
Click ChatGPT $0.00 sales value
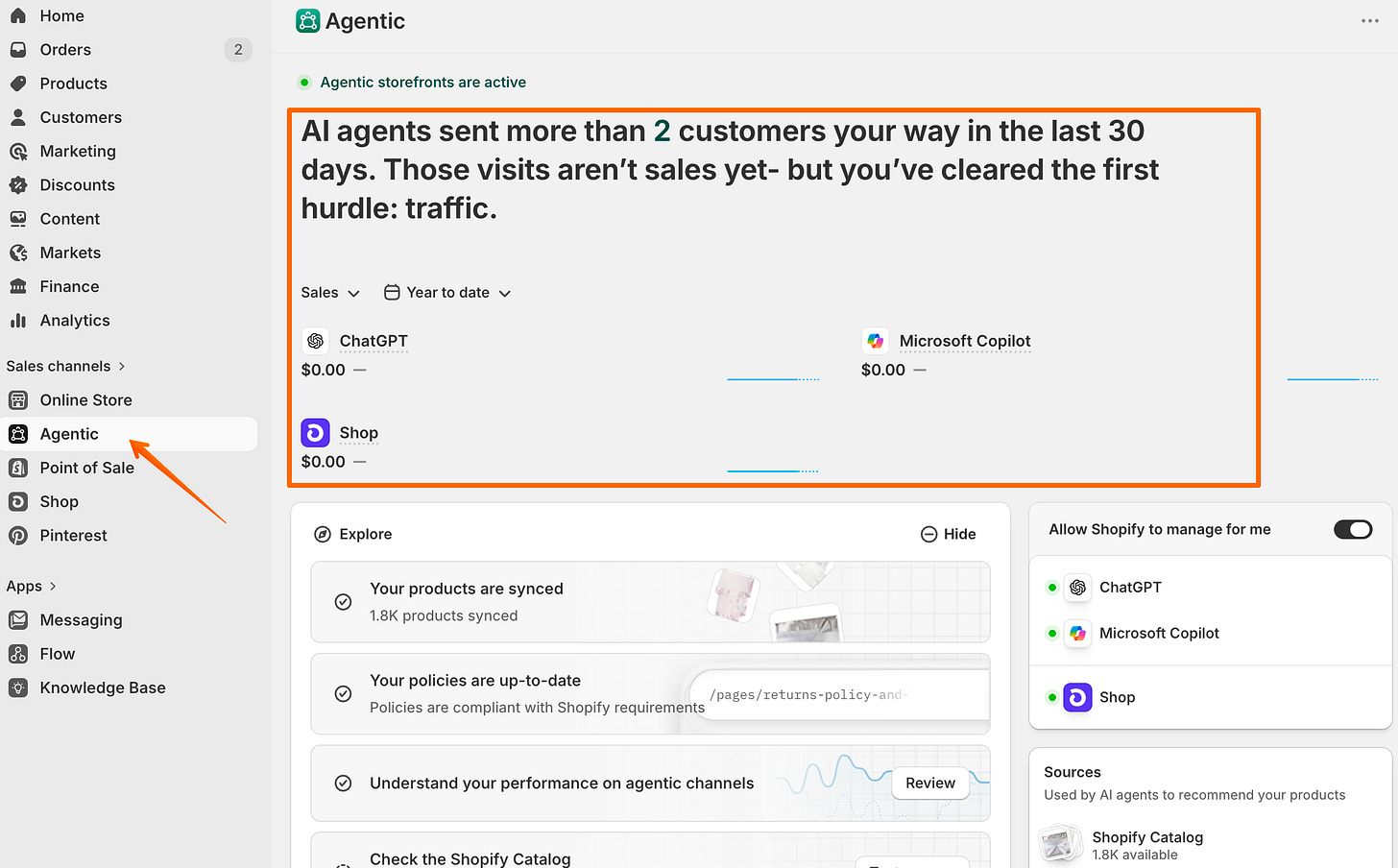click(x=323, y=370)
